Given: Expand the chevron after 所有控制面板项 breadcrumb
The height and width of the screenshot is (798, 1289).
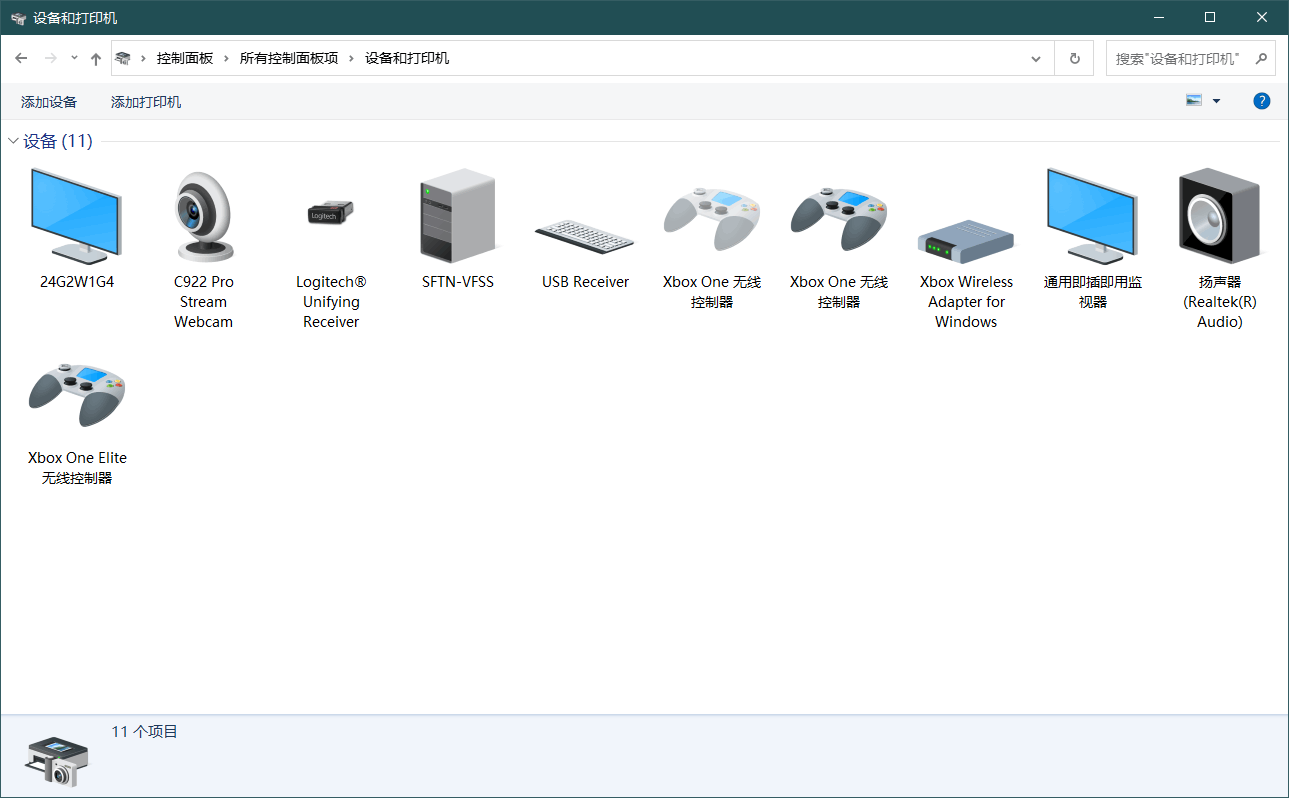Looking at the screenshot, I should pos(352,58).
